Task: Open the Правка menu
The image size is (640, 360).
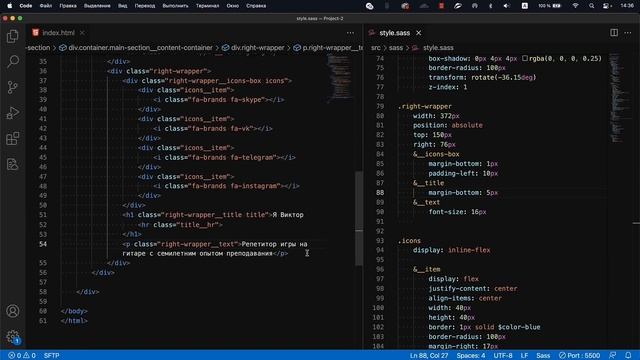Action: tap(68, 6)
